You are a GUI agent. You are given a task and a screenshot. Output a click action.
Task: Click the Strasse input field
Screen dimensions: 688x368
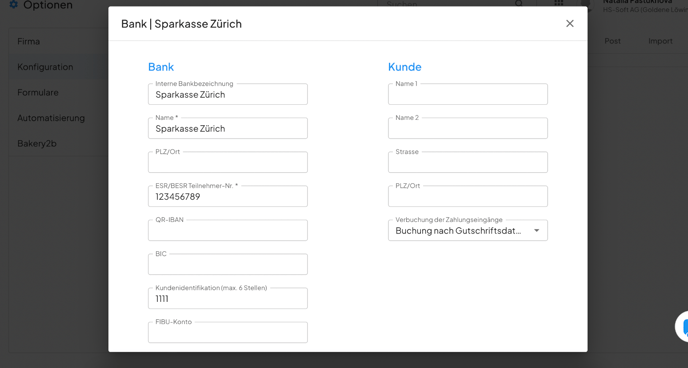coord(468,162)
